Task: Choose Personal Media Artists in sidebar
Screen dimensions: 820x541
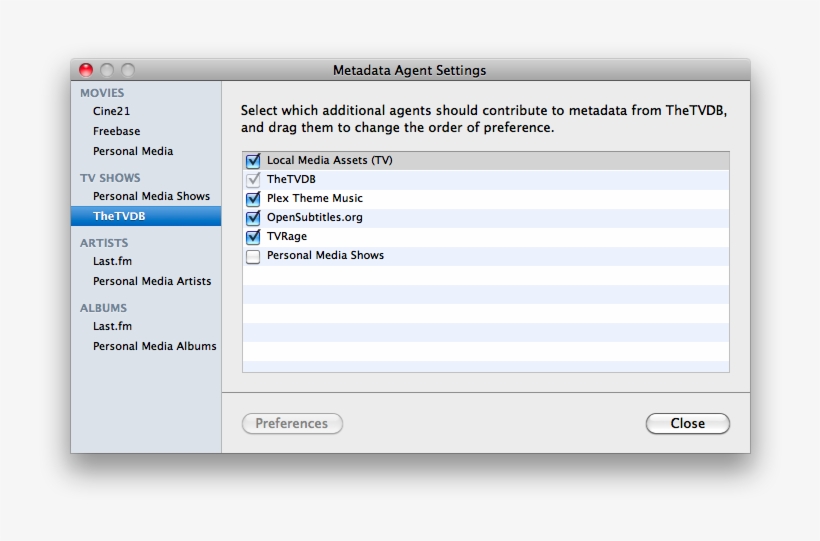Action: 152,281
